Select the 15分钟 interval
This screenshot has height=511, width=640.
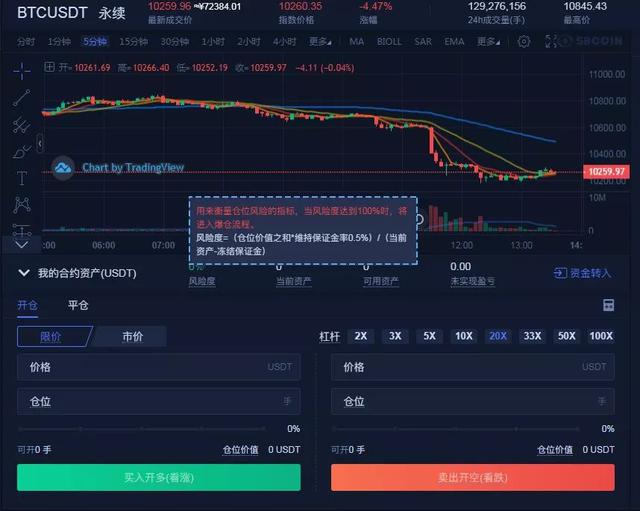pos(133,42)
